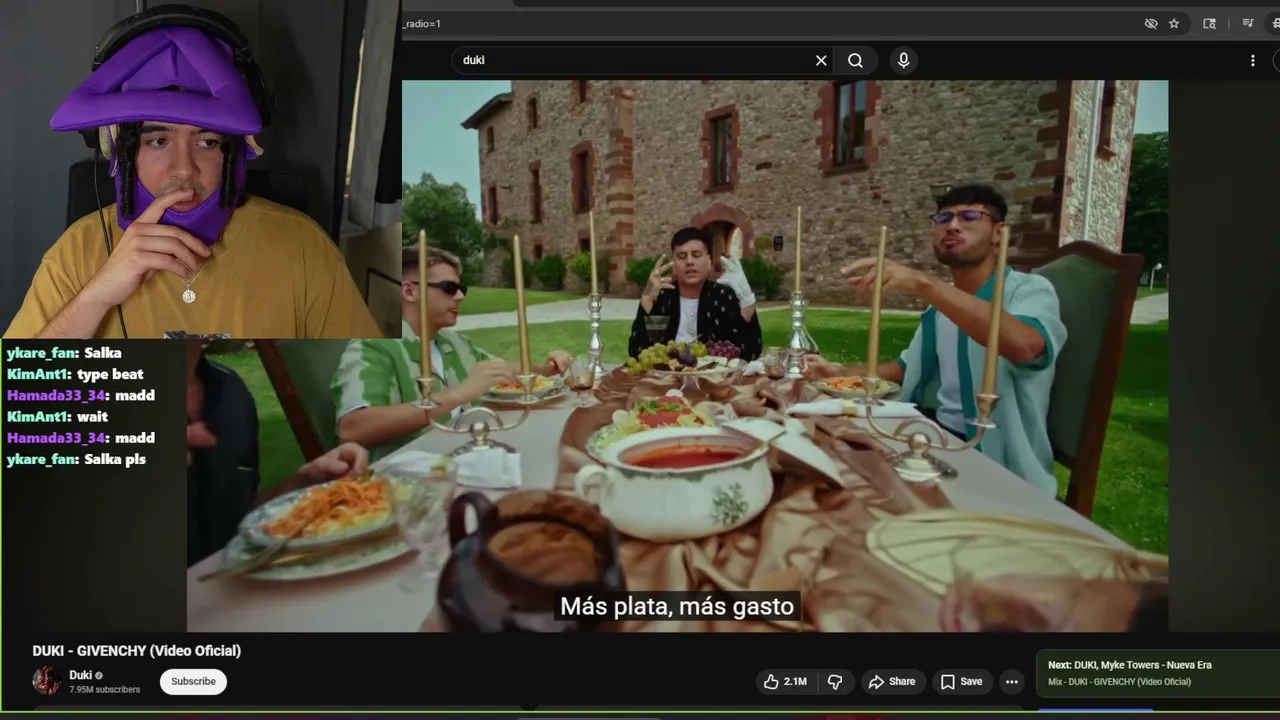Click chat message 'ykare_fan: Salka pls'
Screen dimensions: 1280x720
click(76, 459)
